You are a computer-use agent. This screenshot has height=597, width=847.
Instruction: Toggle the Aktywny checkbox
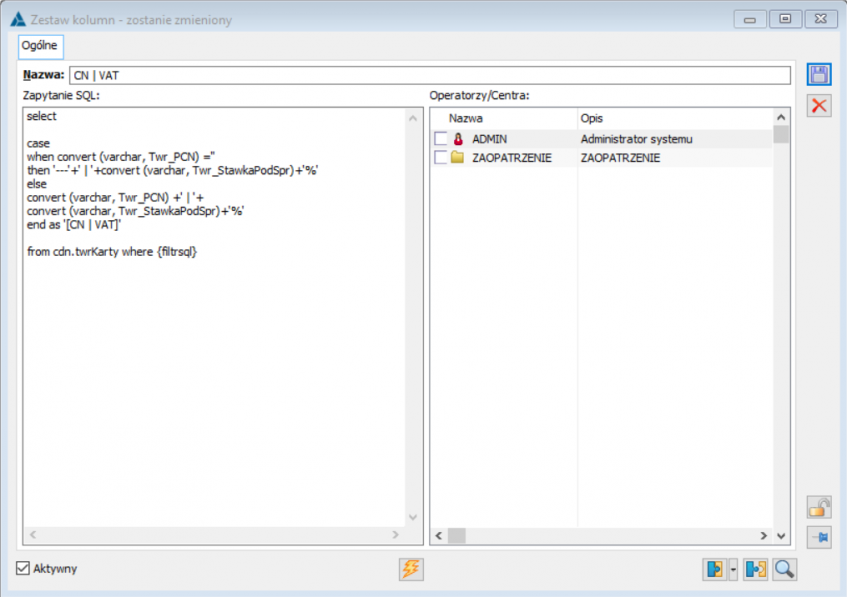(24, 569)
